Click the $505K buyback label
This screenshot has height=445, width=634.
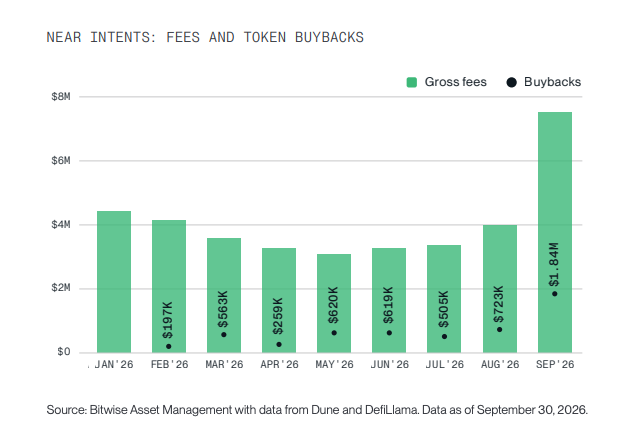443,309
